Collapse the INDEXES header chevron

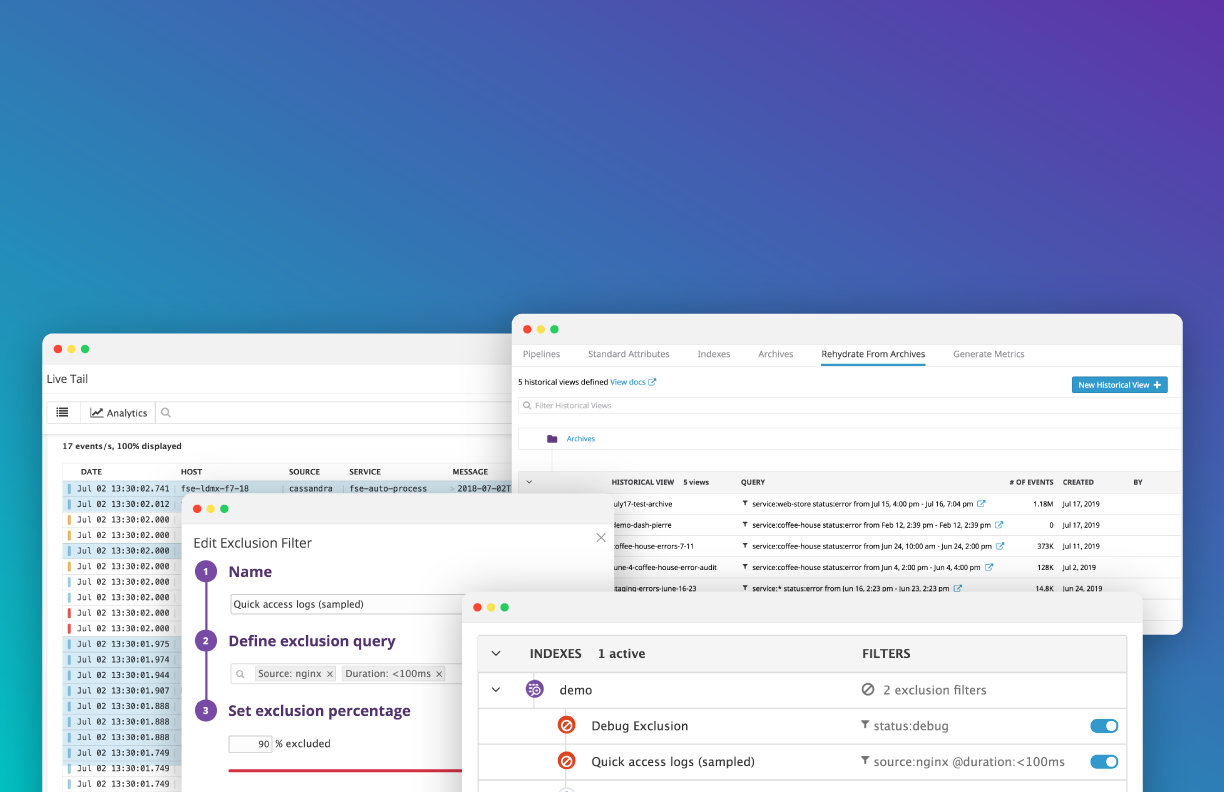pos(496,654)
